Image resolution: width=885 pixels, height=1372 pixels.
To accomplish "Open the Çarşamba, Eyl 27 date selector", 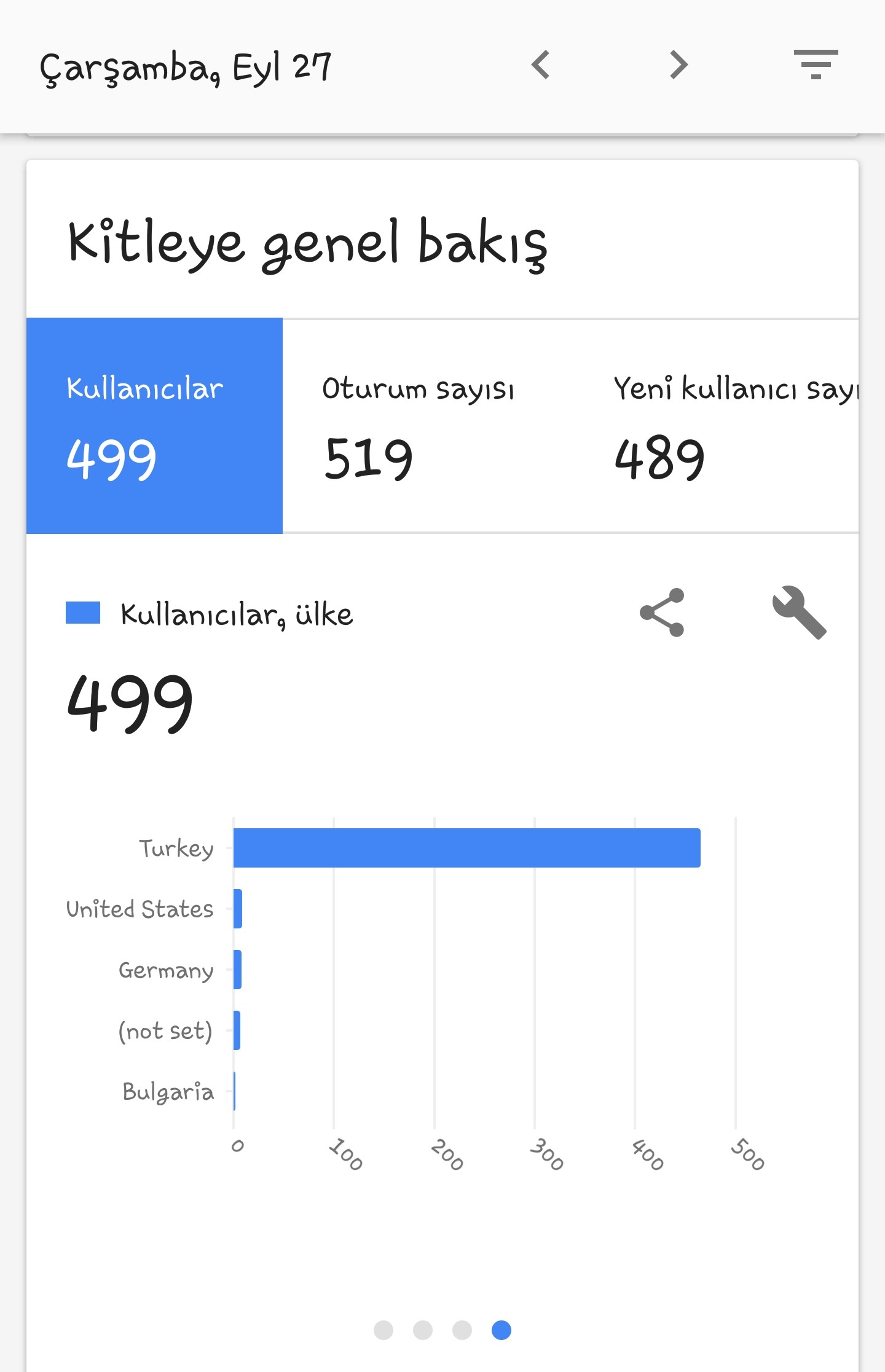I will 186,68.
